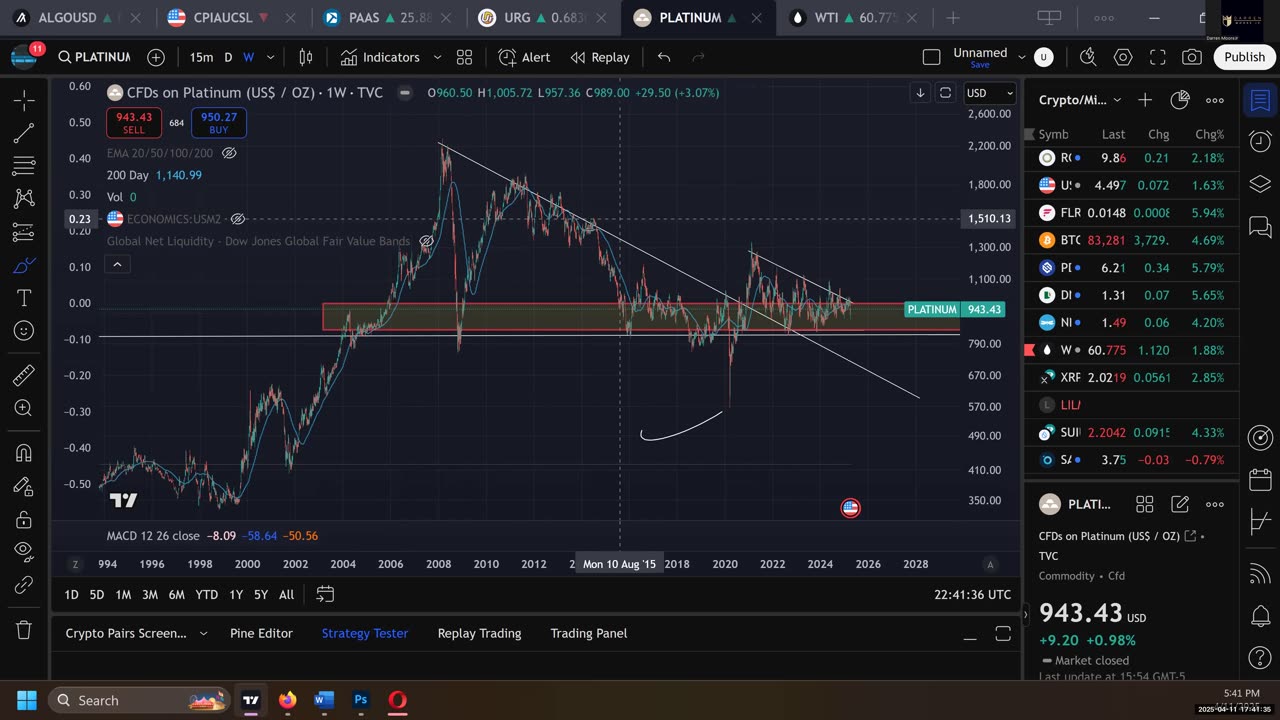Open the Pine Editor tab
The image size is (1280, 720).
[261, 633]
